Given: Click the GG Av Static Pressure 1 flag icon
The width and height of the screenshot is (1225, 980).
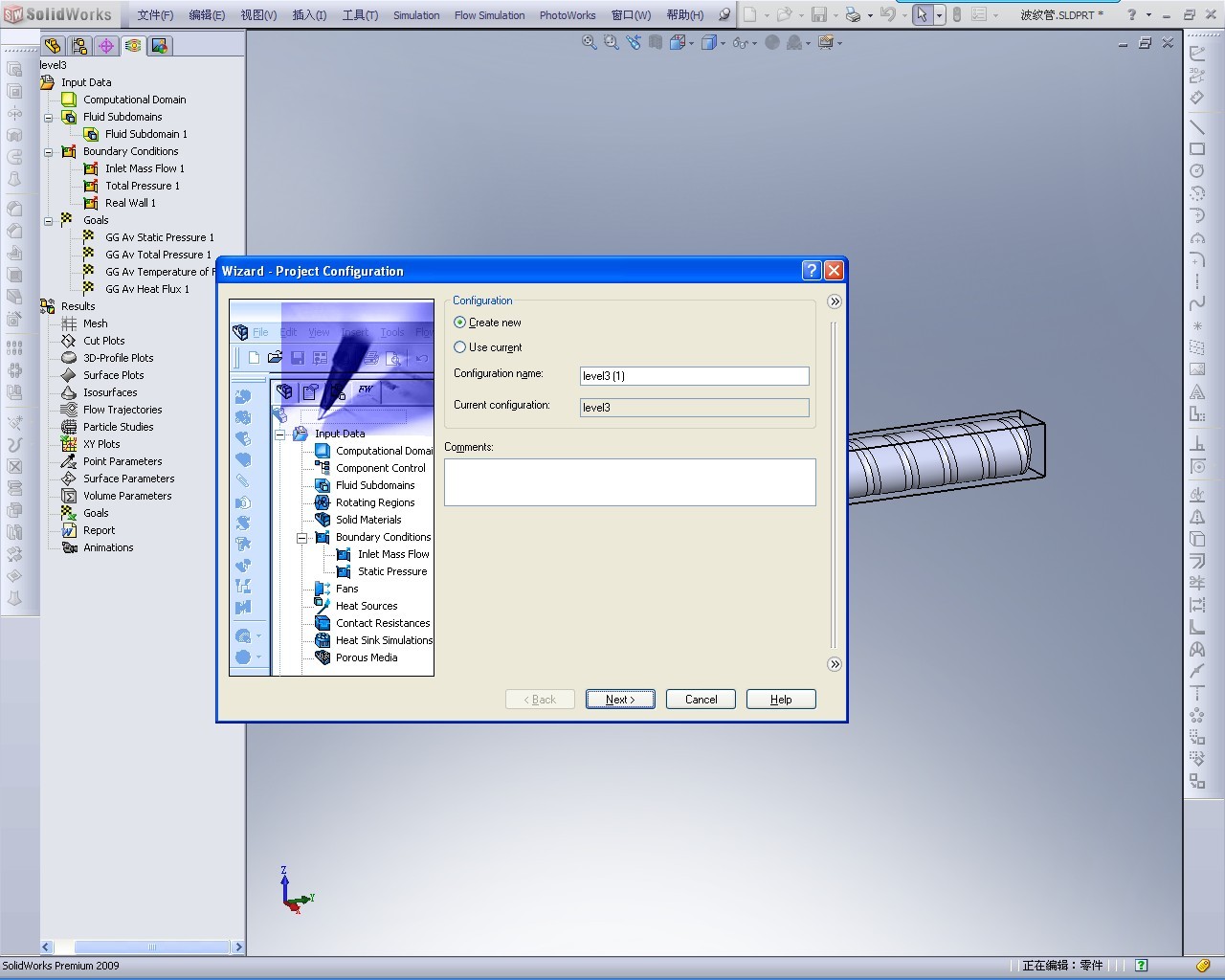Looking at the screenshot, I should 89,236.
